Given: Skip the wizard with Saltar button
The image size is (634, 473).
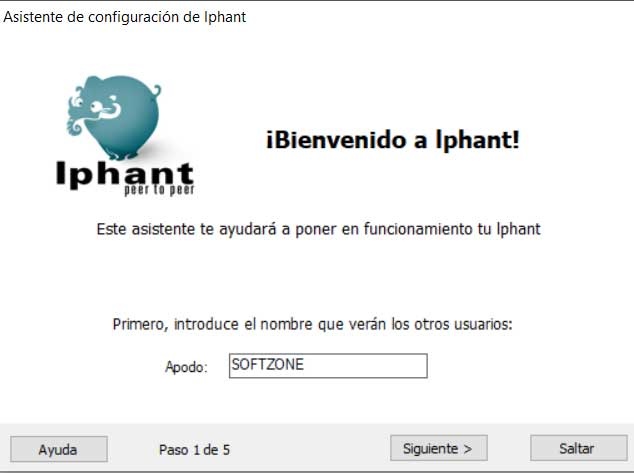Looking at the screenshot, I should (579, 448).
